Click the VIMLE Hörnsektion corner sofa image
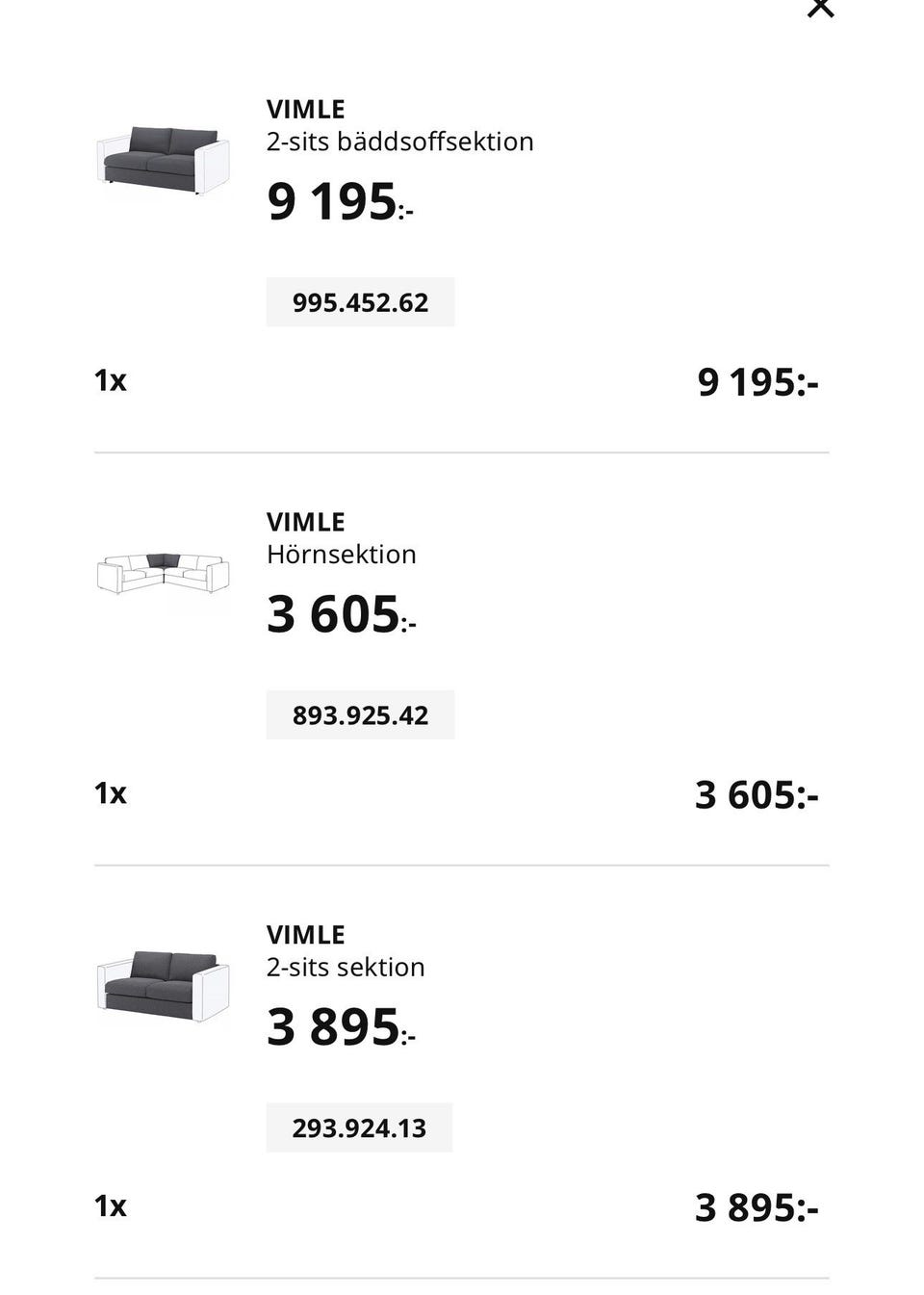924x1295 pixels. click(x=163, y=574)
